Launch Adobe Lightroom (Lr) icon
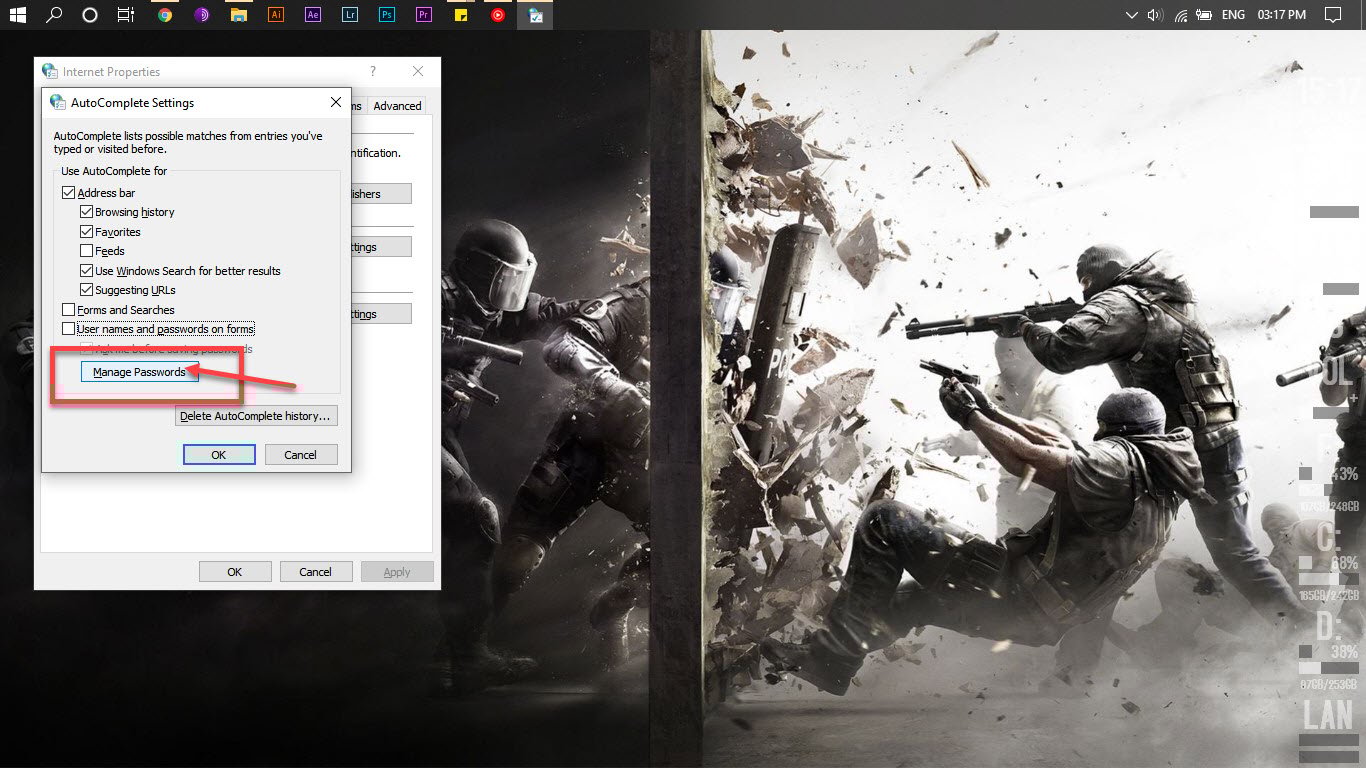The width and height of the screenshot is (1366, 768). (x=350, y=15)
